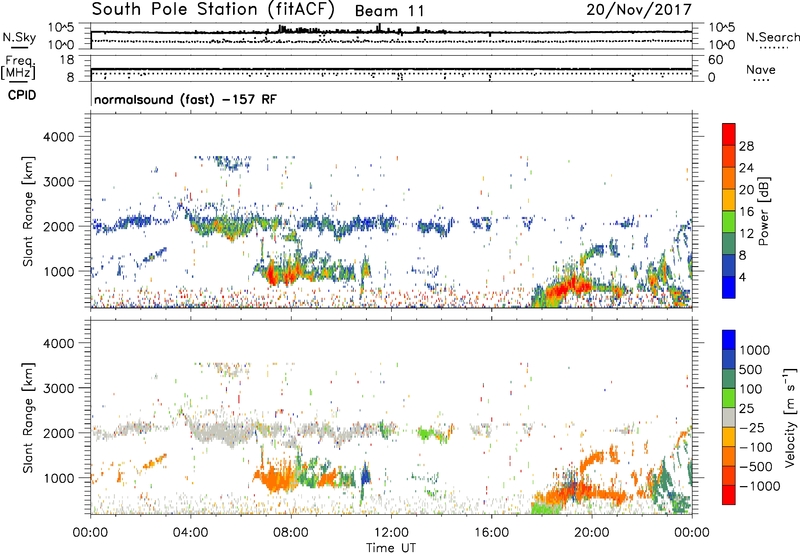The image size is (800, 554).
Task: Pick the gray segment of the velocity color bar
Action: (x=729, y=418)
